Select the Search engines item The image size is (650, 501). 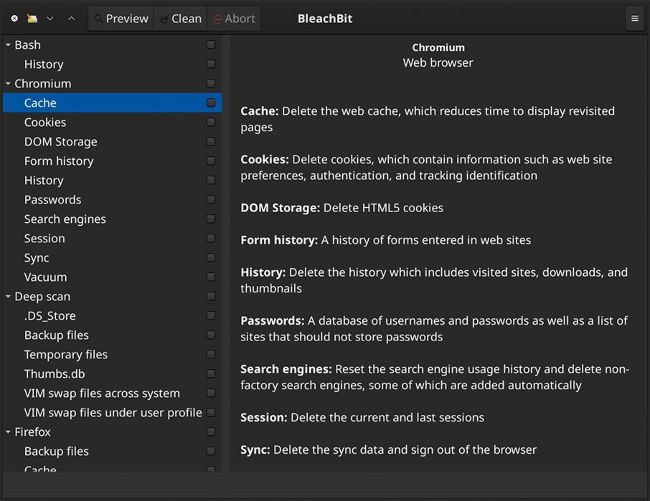click(x=65, y=219)
